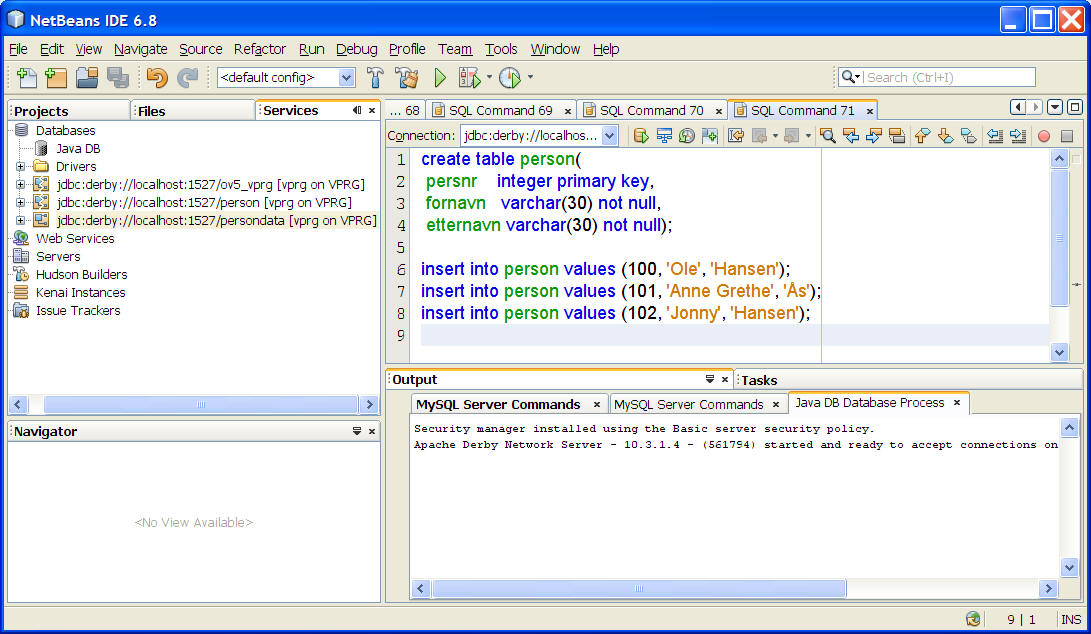This screenshot has height=634, width=1091.
Task: Click the Stop Macro Recording square icon
Action: click(x=1067, y=136)
